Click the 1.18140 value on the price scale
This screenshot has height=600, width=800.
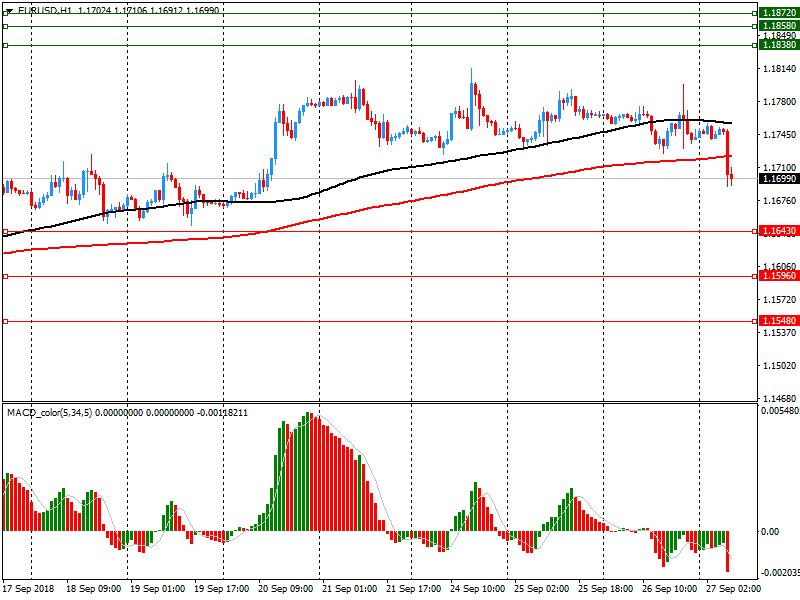click(778, 69)
